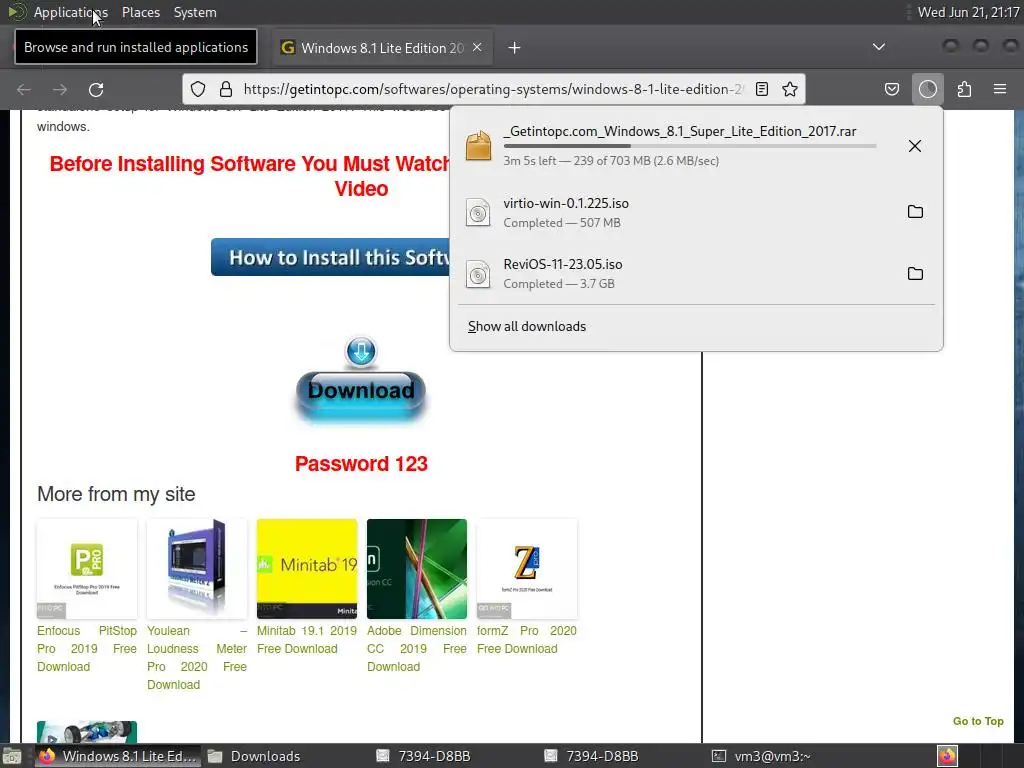1024x768 pixels.
Task: Open folder containing ReviOS-11-23.05.iso
Action: click(x=915, y=274)
